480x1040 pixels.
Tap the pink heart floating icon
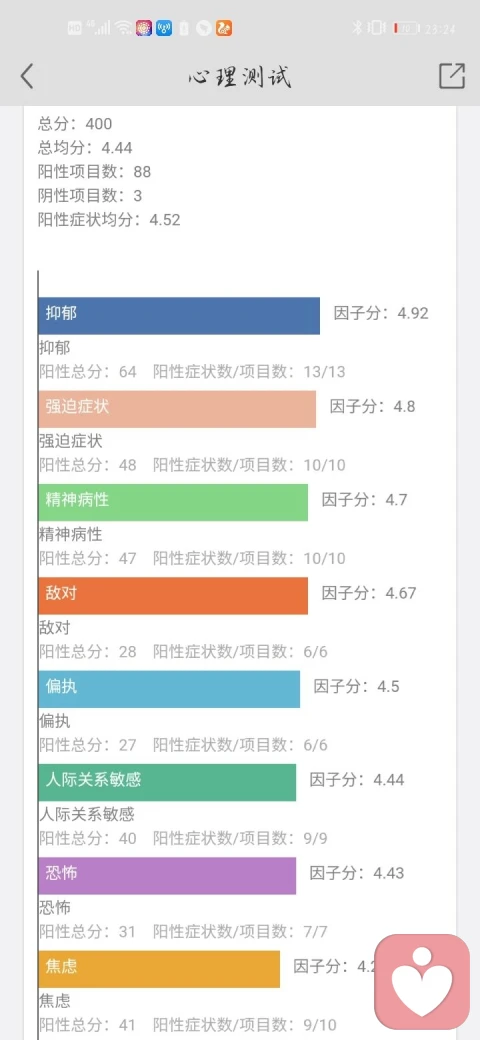click(422, 982)
